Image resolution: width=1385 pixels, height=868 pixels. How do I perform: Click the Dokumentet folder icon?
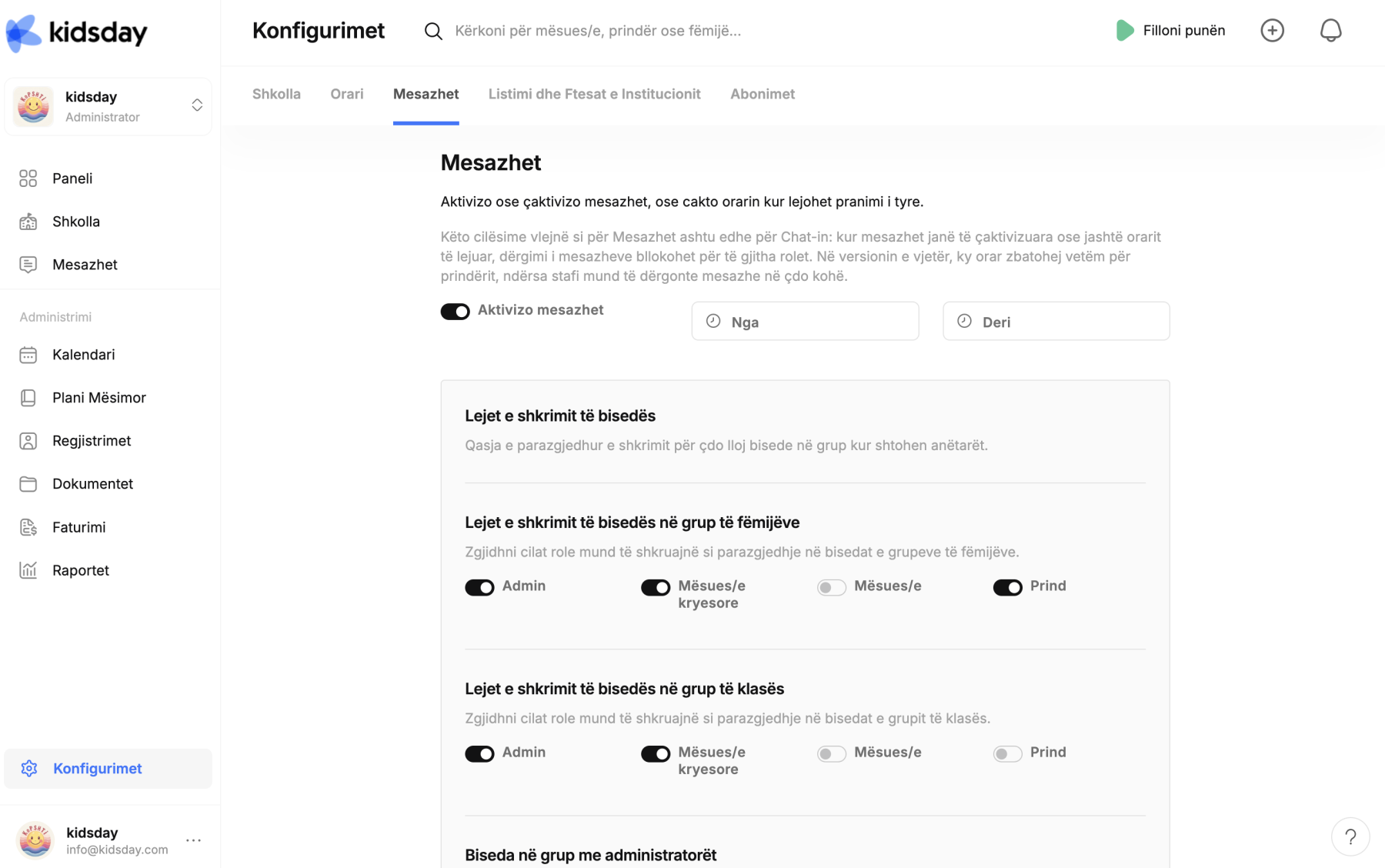28,484
